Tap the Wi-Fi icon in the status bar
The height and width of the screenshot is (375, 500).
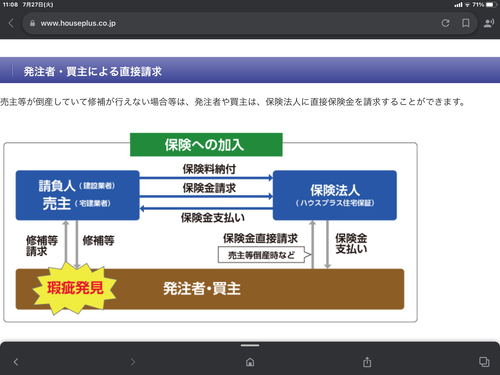pyautogui.click(x=467, y=5)
